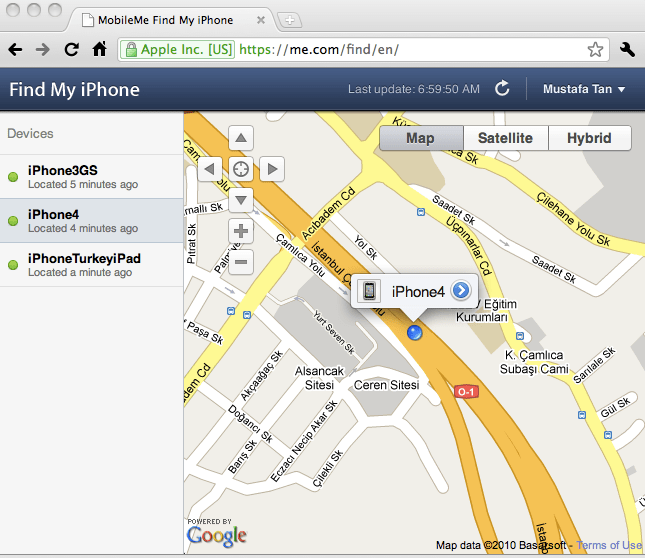Open a new browser tab

click(x=290, y=20)
